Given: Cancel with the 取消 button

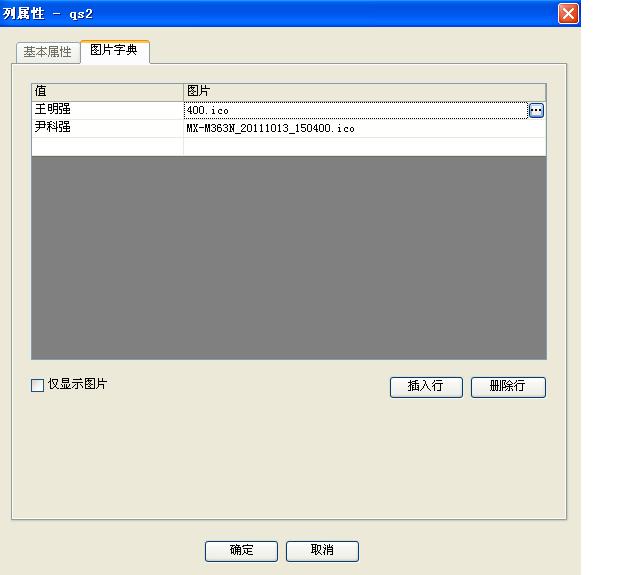Looking at the screenshot, I should pyautogui.click(x=322, y=551).
